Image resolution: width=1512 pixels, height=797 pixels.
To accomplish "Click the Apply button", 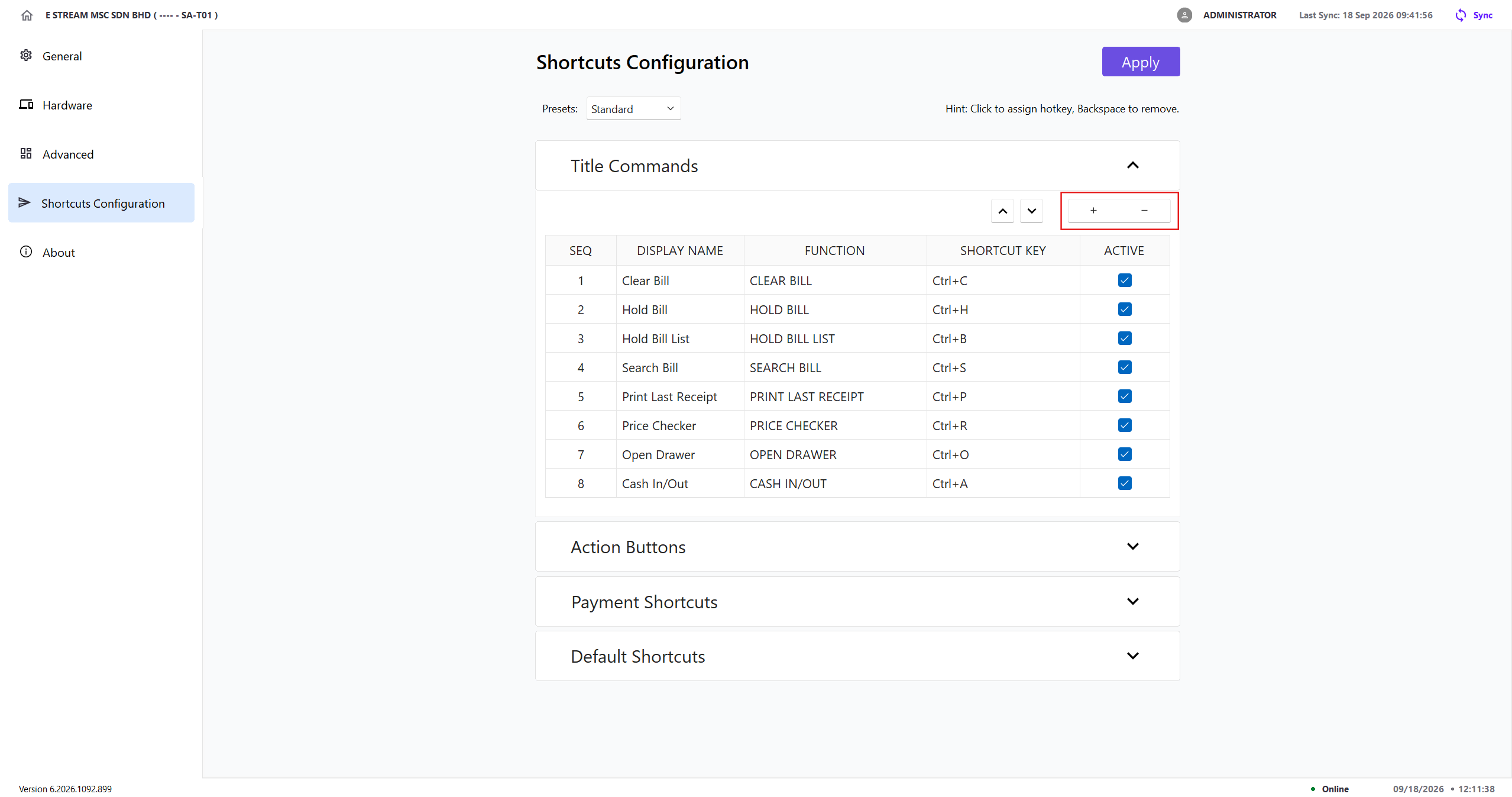I will pyautogui.click(x=1141, y=62).
